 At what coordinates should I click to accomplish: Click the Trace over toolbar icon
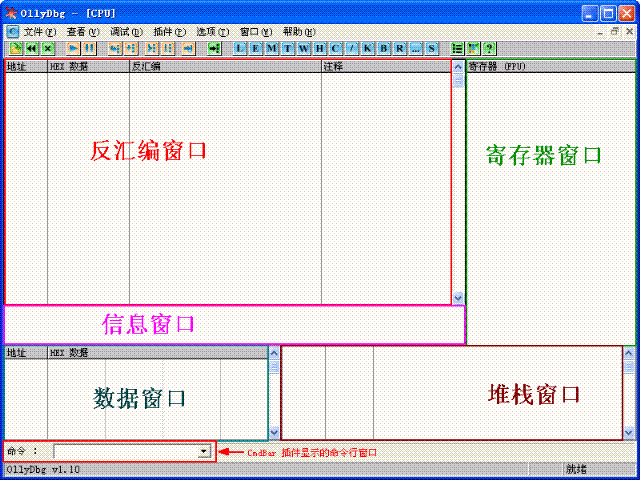click(x=167, y=49)
